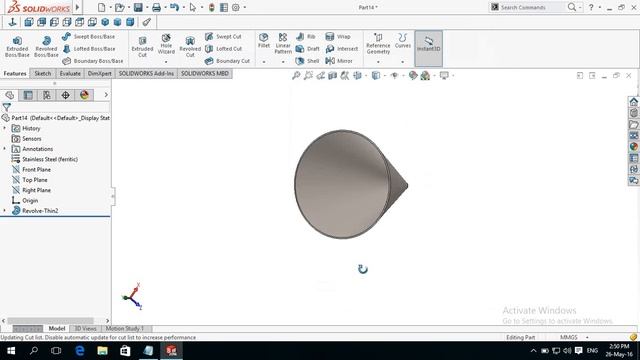Open the Features tab
Screen dimensions: 640x360
(15, 73)
